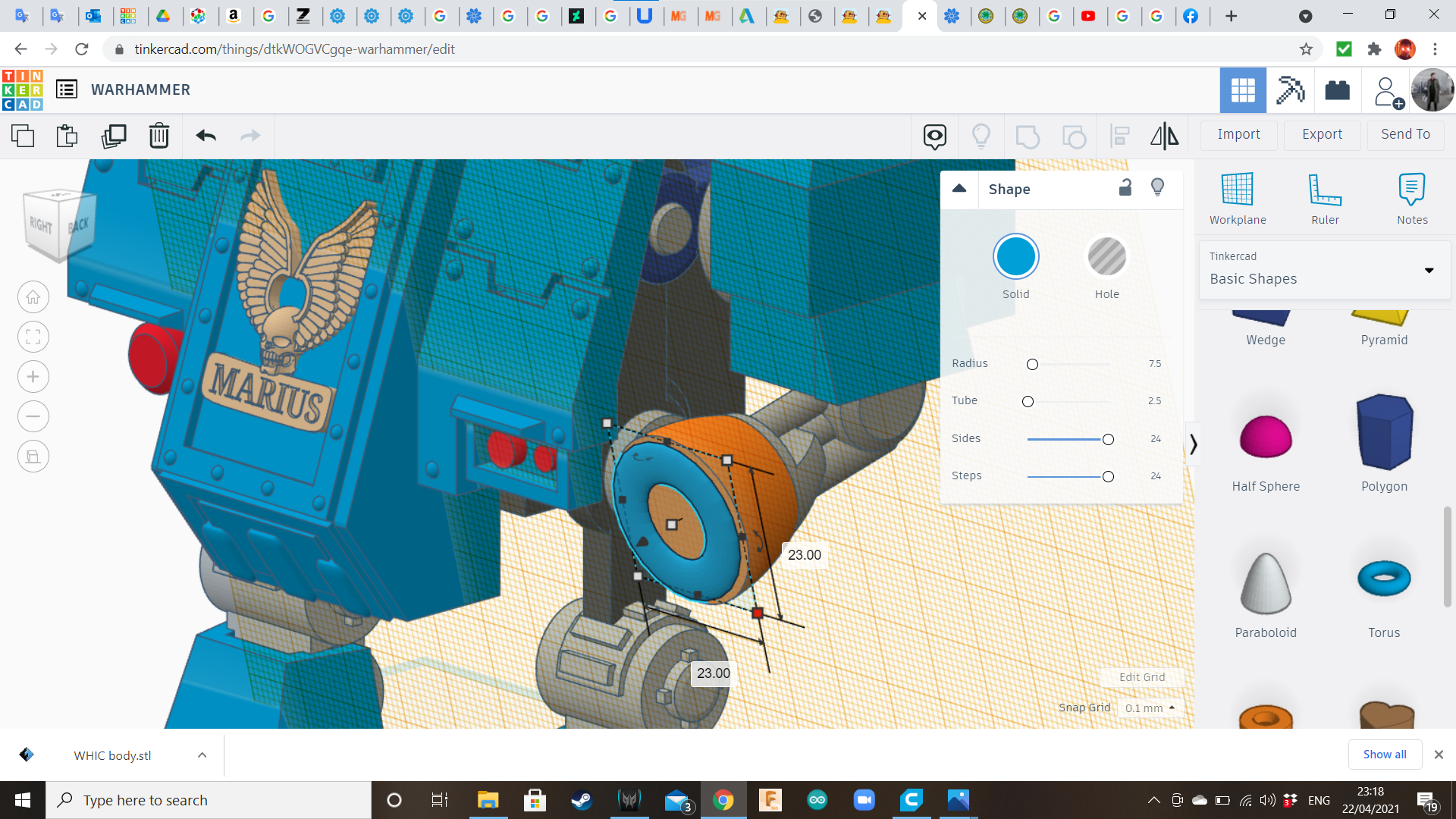Image resolution: width=1456 pixels, height=819 pixels.
Task: Click the Fit all in view icon
Action: tap(33, 337)
